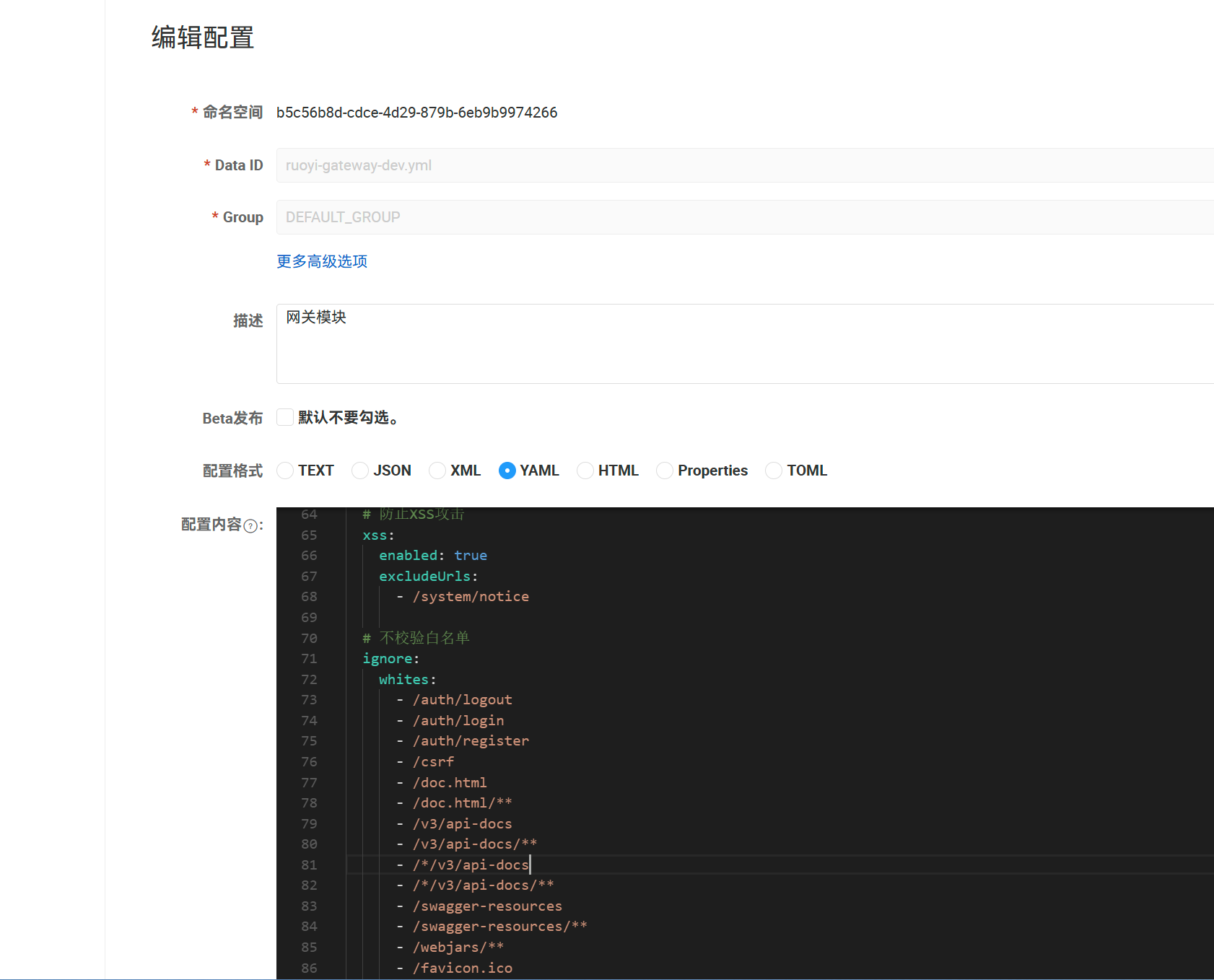
Task: Open the 配置内容 help tooltip icon
Action: click(x=250, y=527)
